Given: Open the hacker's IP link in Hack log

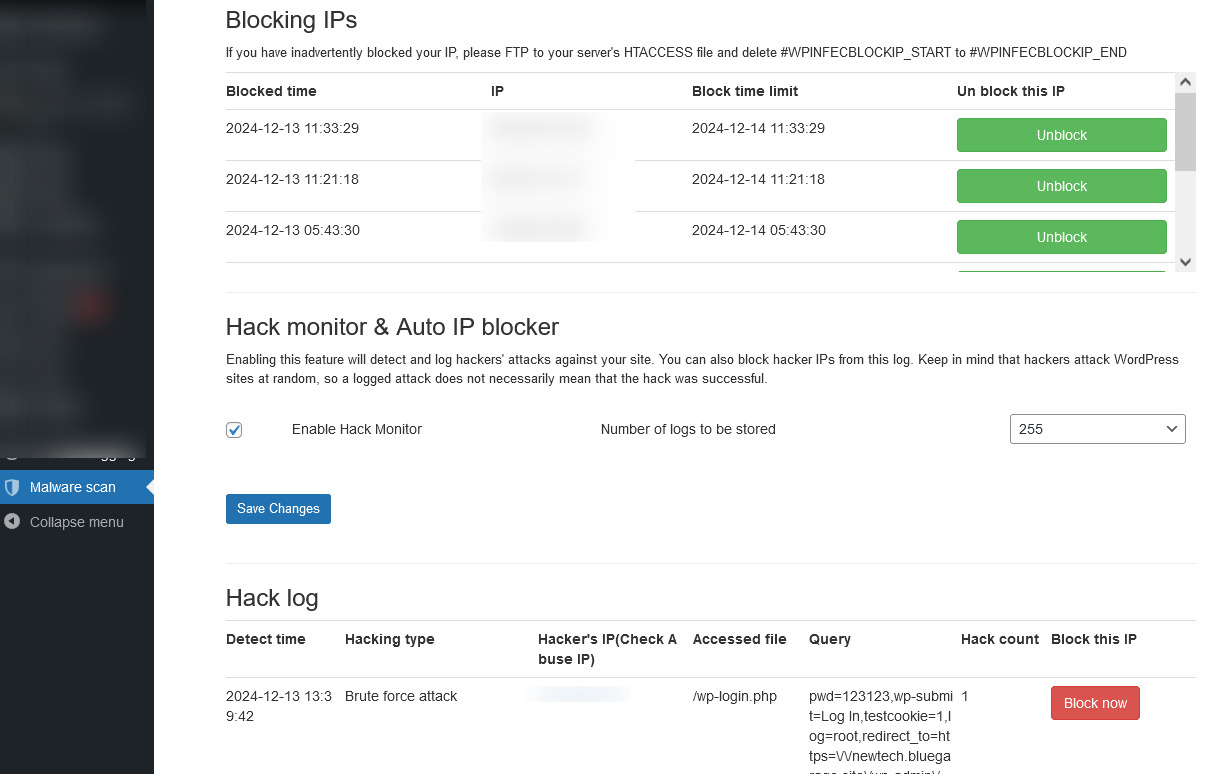Looking at the screenshot, I should pos(580,694).
